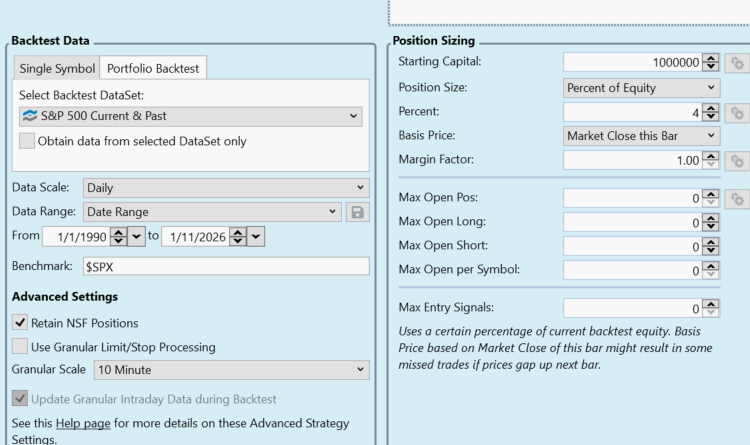Open the Data Scale dropdown
Screen dimensions: 750x445
[x=226, y=188]
